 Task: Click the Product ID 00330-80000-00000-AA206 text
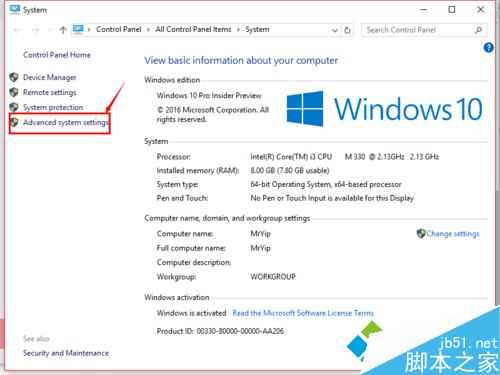pos(220,331)
